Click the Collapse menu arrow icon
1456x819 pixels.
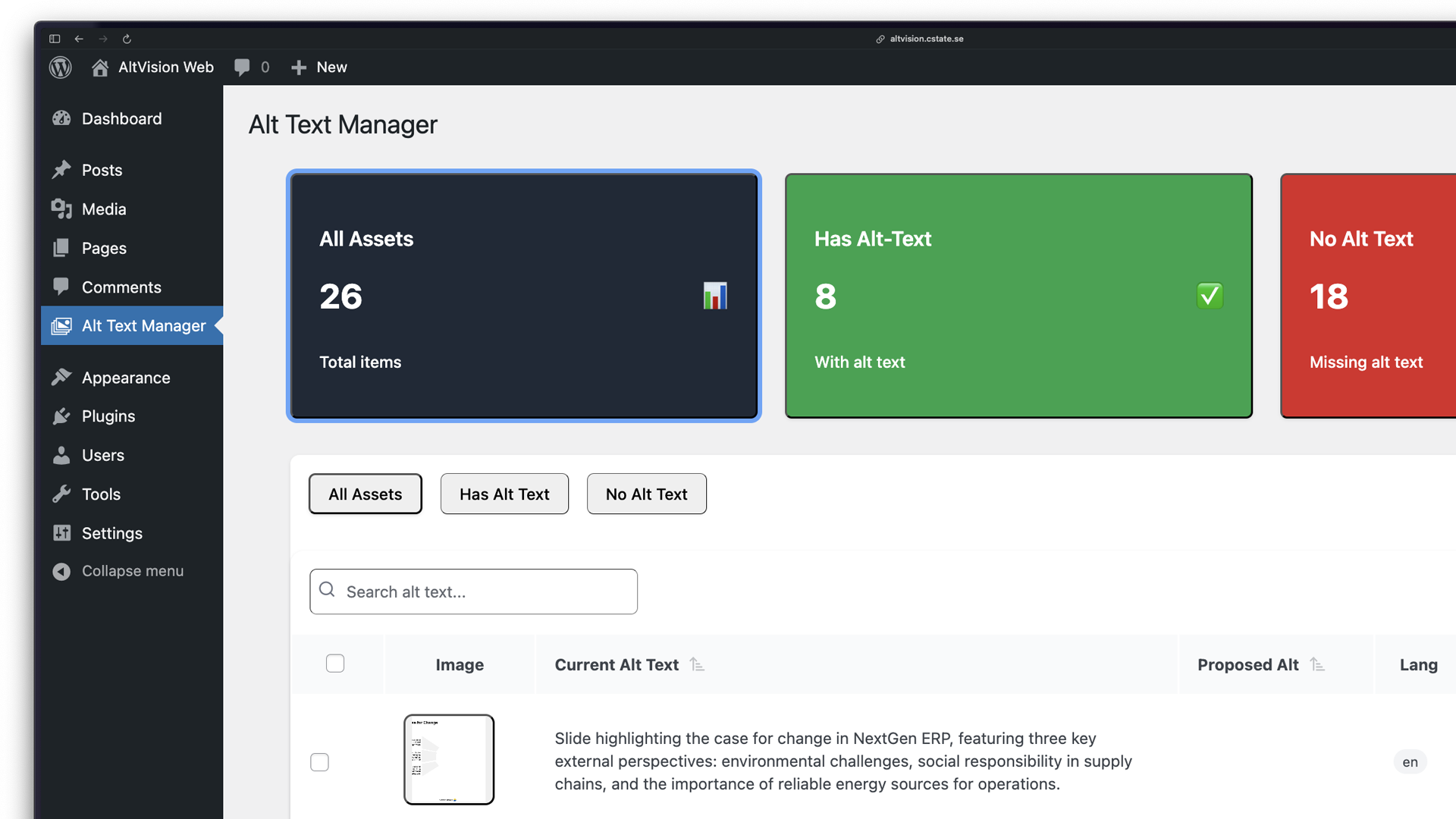[x=61, y=571]
